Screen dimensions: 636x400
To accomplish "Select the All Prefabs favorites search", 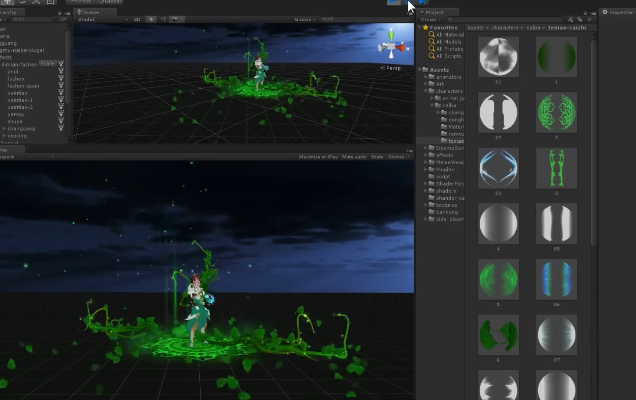I will coord(447,49).
